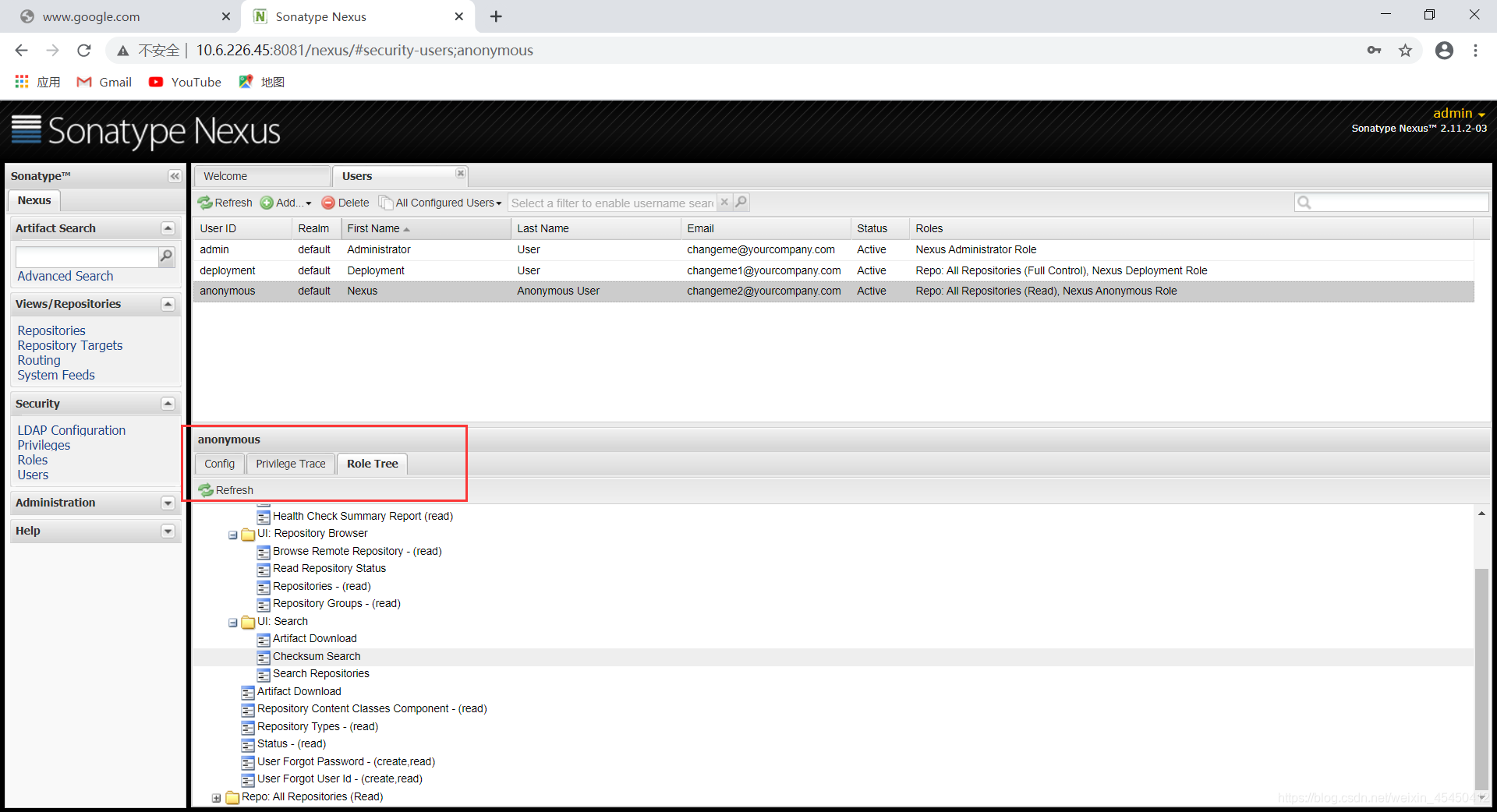Select the Role Tree tab
Screen dimensions: 1497x812
[373, 464]
